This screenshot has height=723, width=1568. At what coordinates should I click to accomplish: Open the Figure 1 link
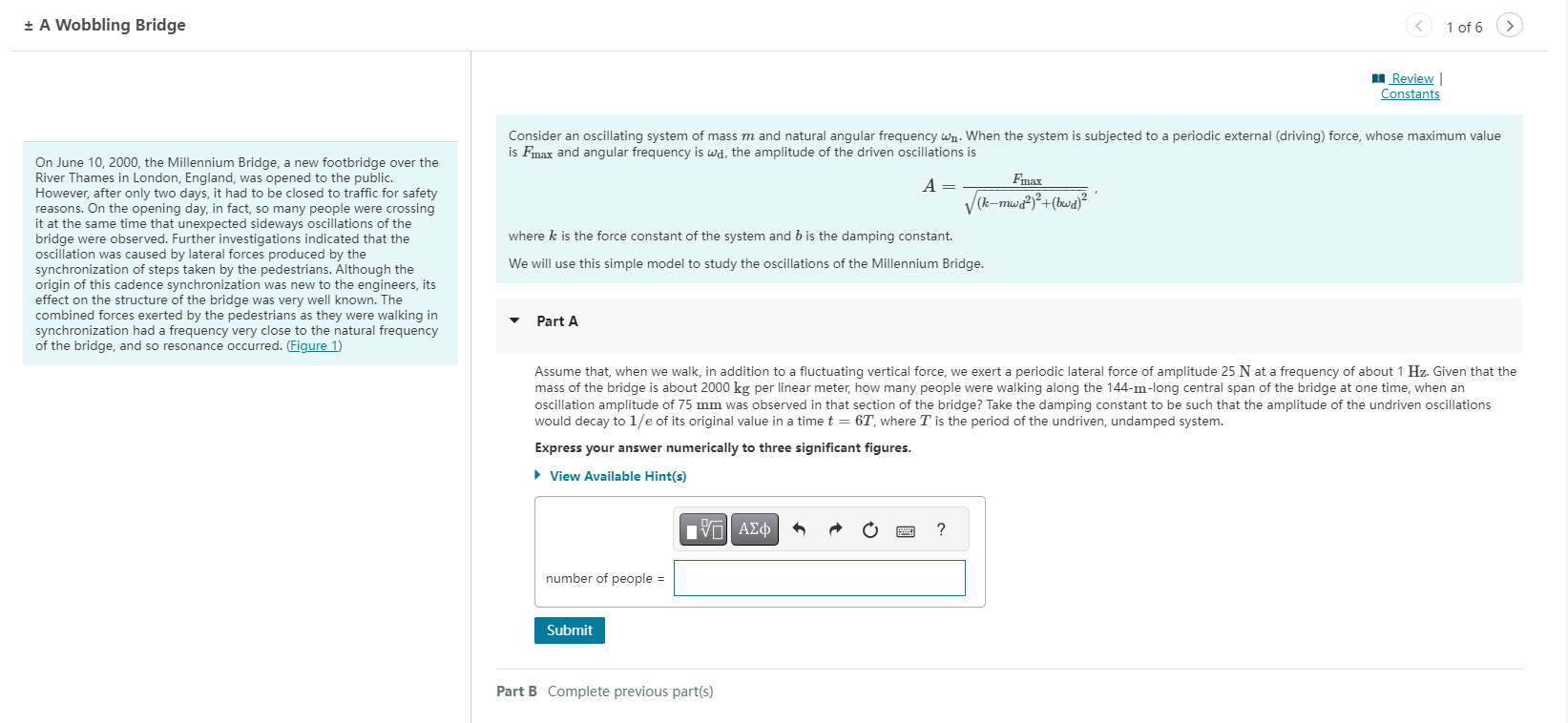pos(315,345)
